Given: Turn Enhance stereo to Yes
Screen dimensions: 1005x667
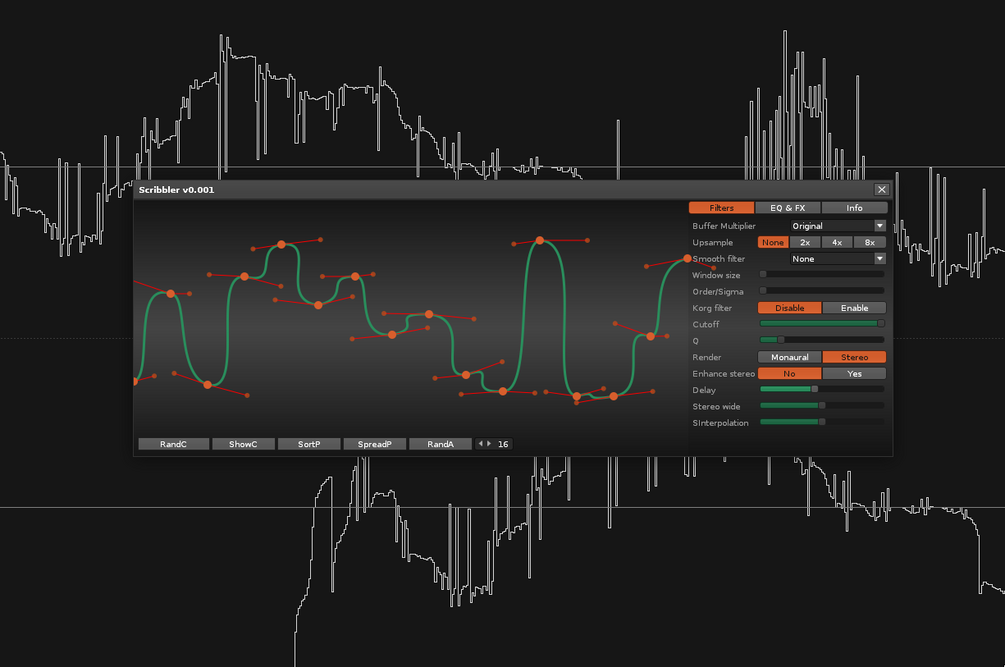Looking at the screenshot, I should coord(854,374).
